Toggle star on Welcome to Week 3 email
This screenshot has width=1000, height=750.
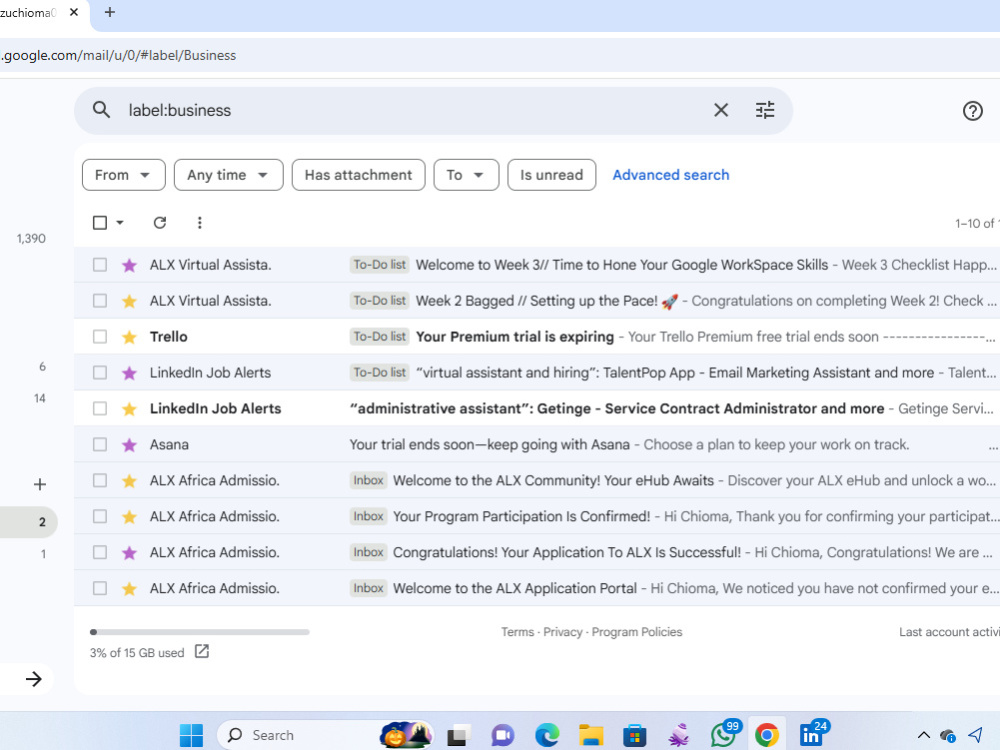129,265
